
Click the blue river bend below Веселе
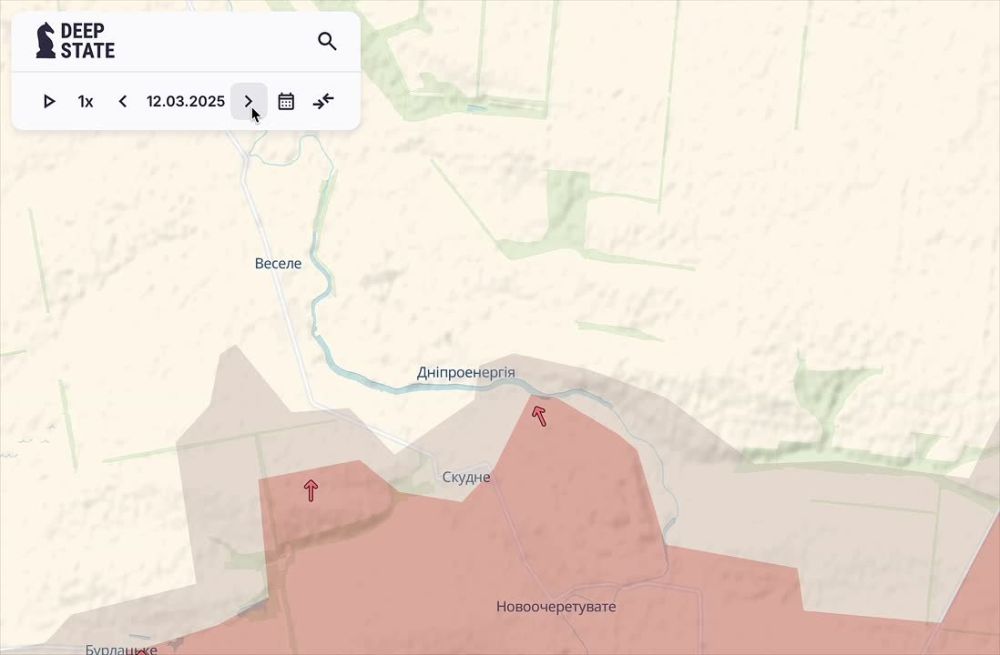pyautogui.click(x=318, y=322)
